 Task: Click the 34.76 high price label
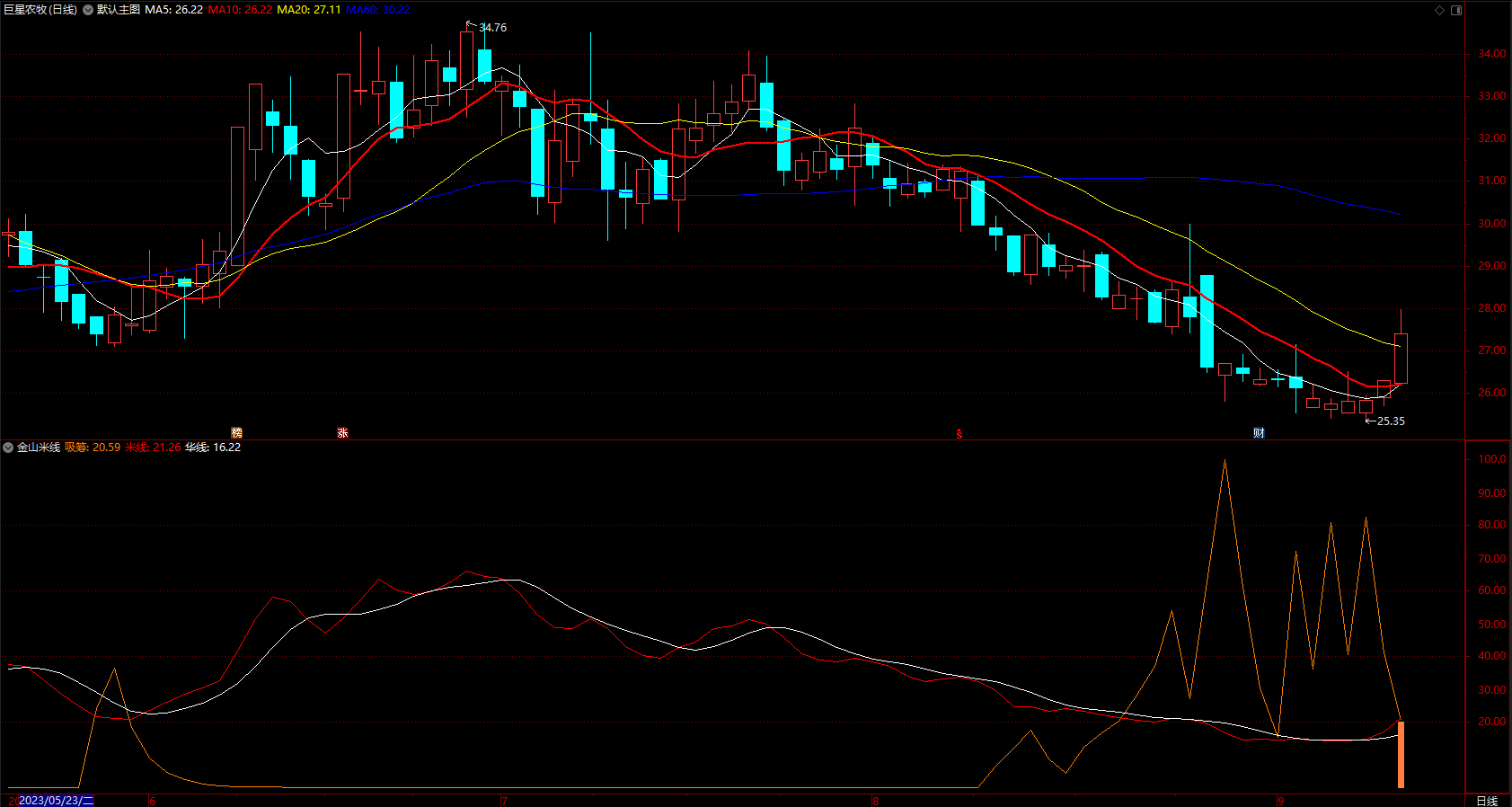[x=492, y=28]
